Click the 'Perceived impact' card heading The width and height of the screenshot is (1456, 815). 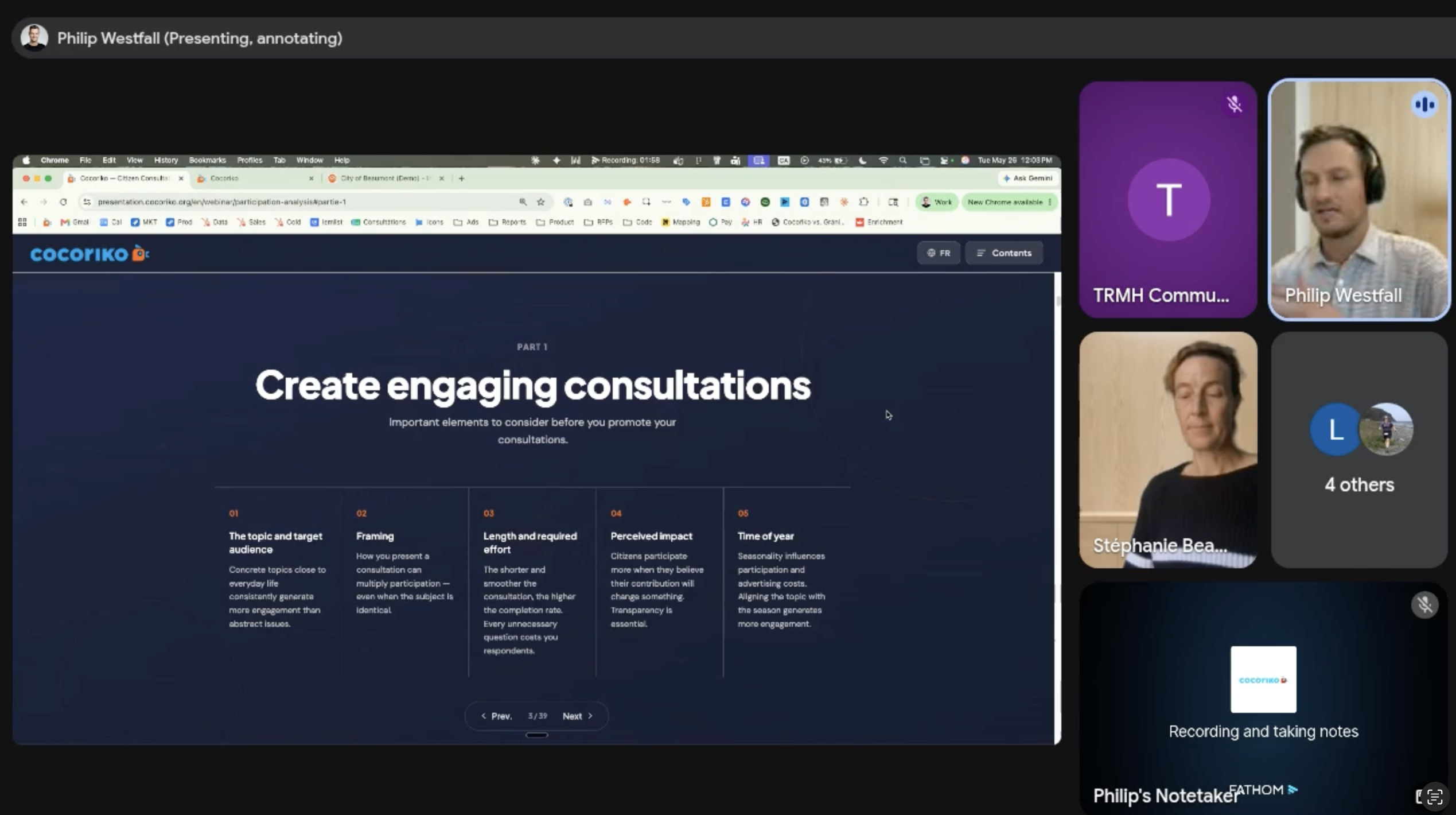pos(651,536)
